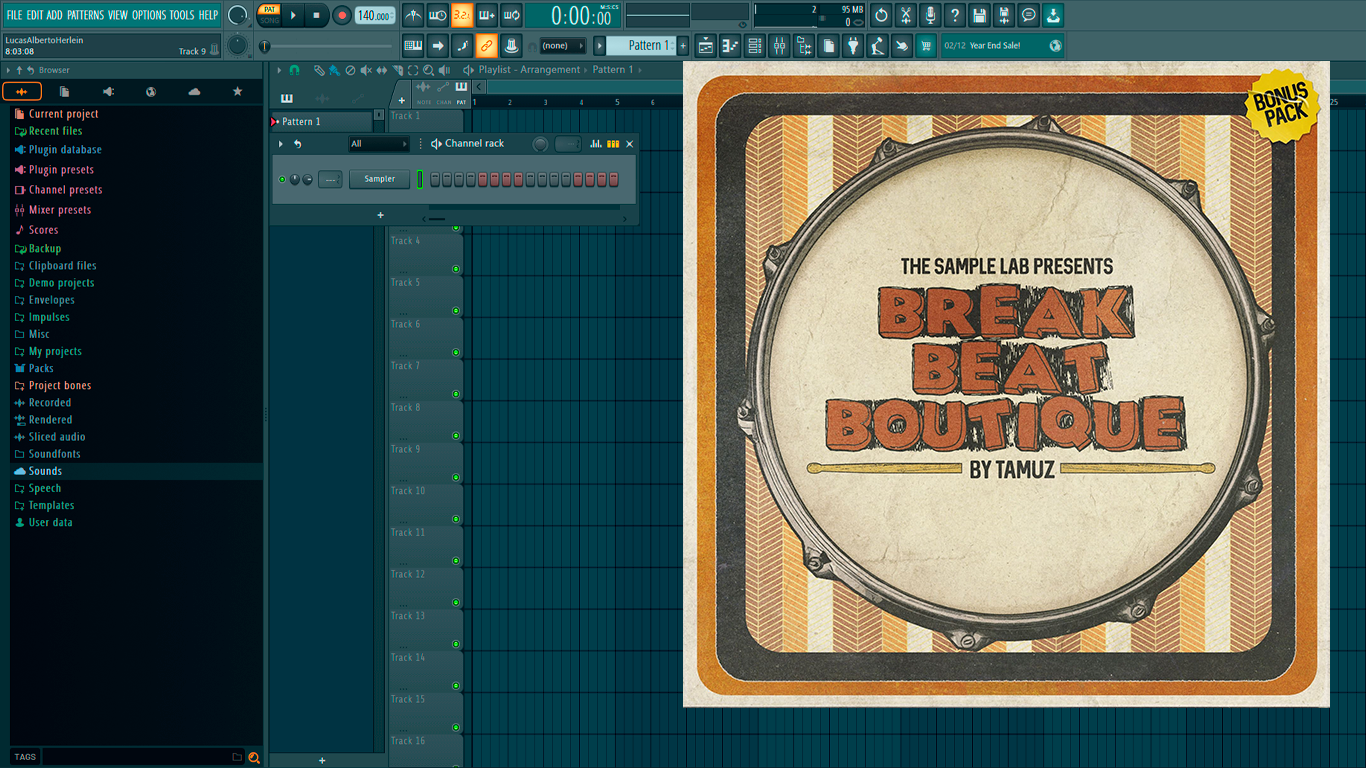
Task: Select the playlist mute tool
Action: pos(365,70)
